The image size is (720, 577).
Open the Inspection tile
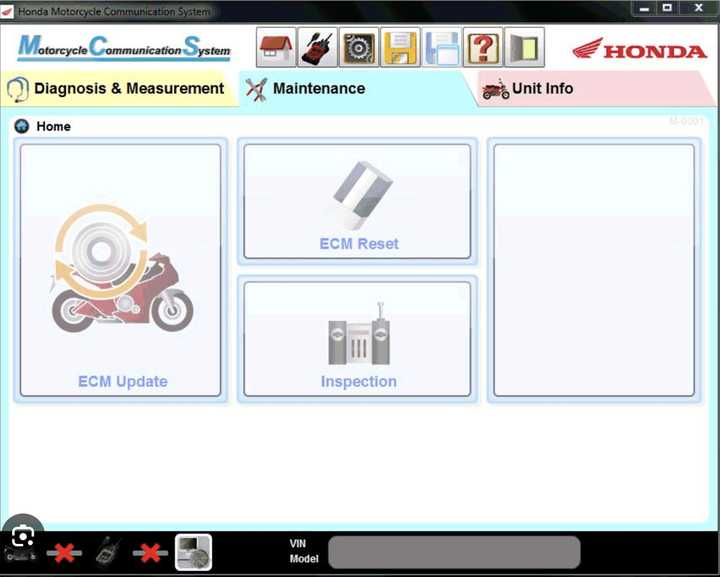point(357,339)
